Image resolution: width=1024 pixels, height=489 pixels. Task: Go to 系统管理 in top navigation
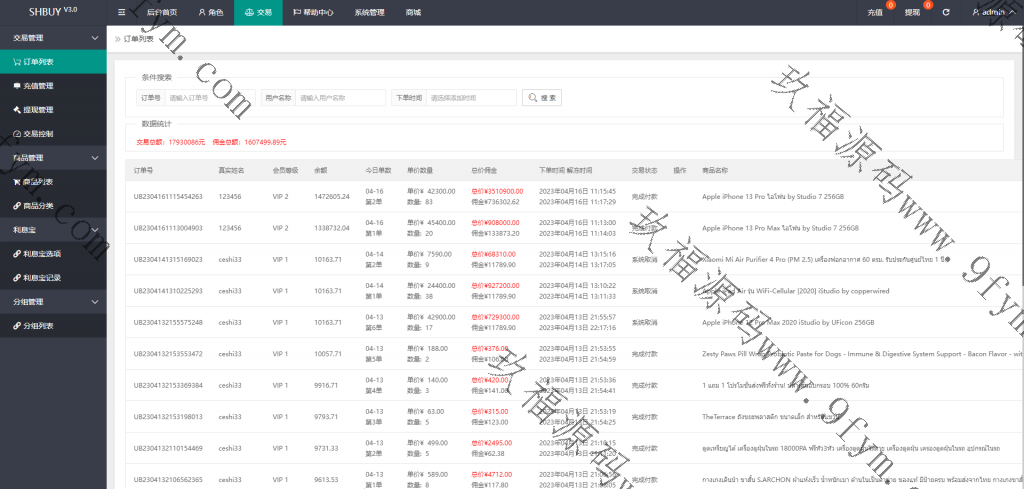[369, 13]
